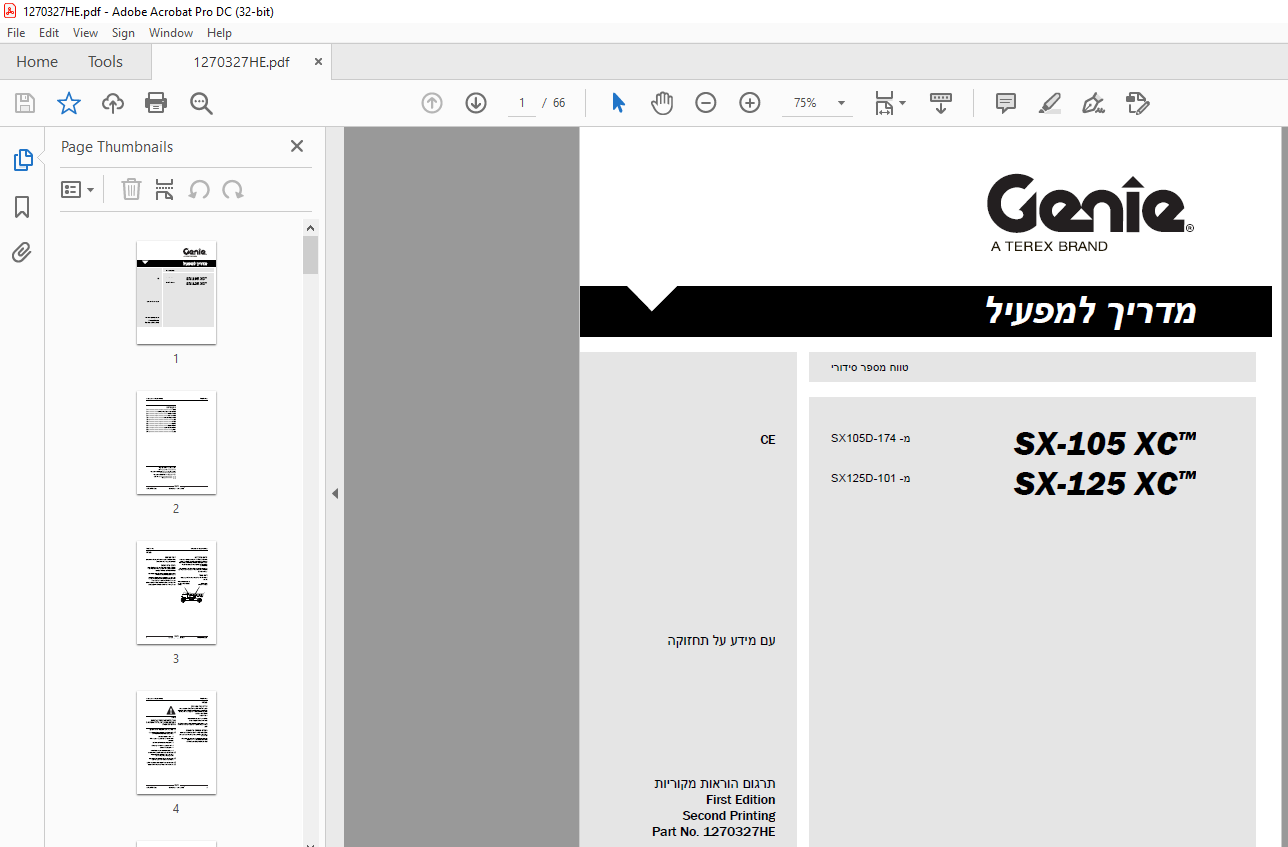Select page 3 thumbnail

176,592
